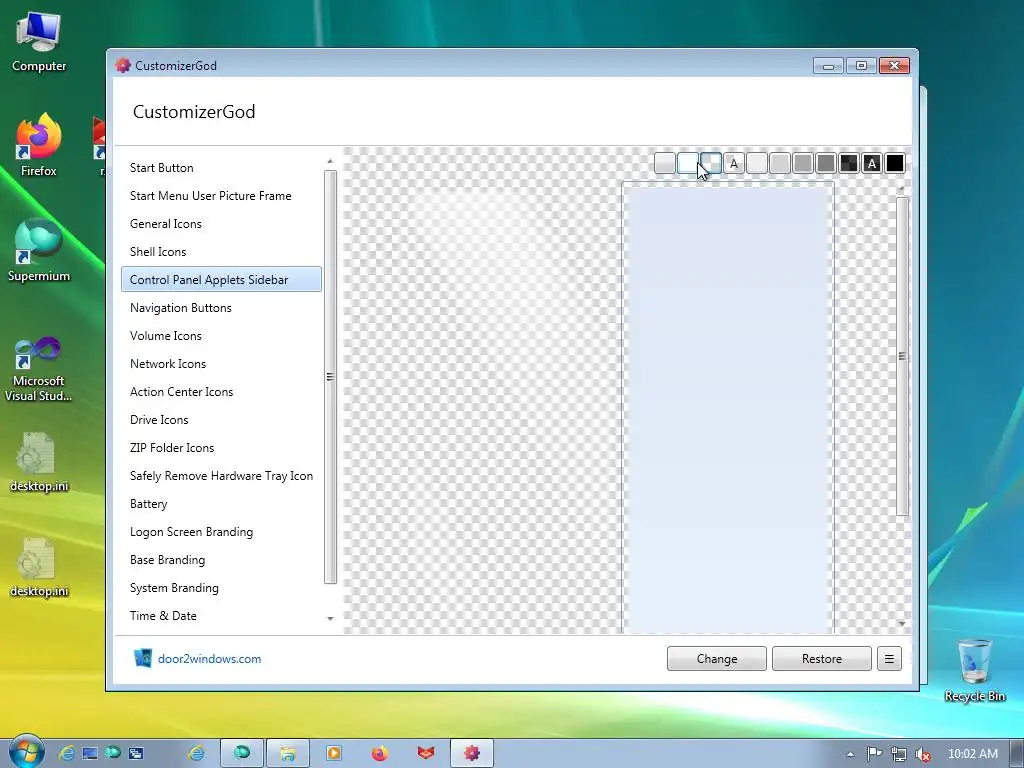The image size is (1024, 768).
Task: Select ZIP Folder Icons entry
Action: (x=221, y=448)
